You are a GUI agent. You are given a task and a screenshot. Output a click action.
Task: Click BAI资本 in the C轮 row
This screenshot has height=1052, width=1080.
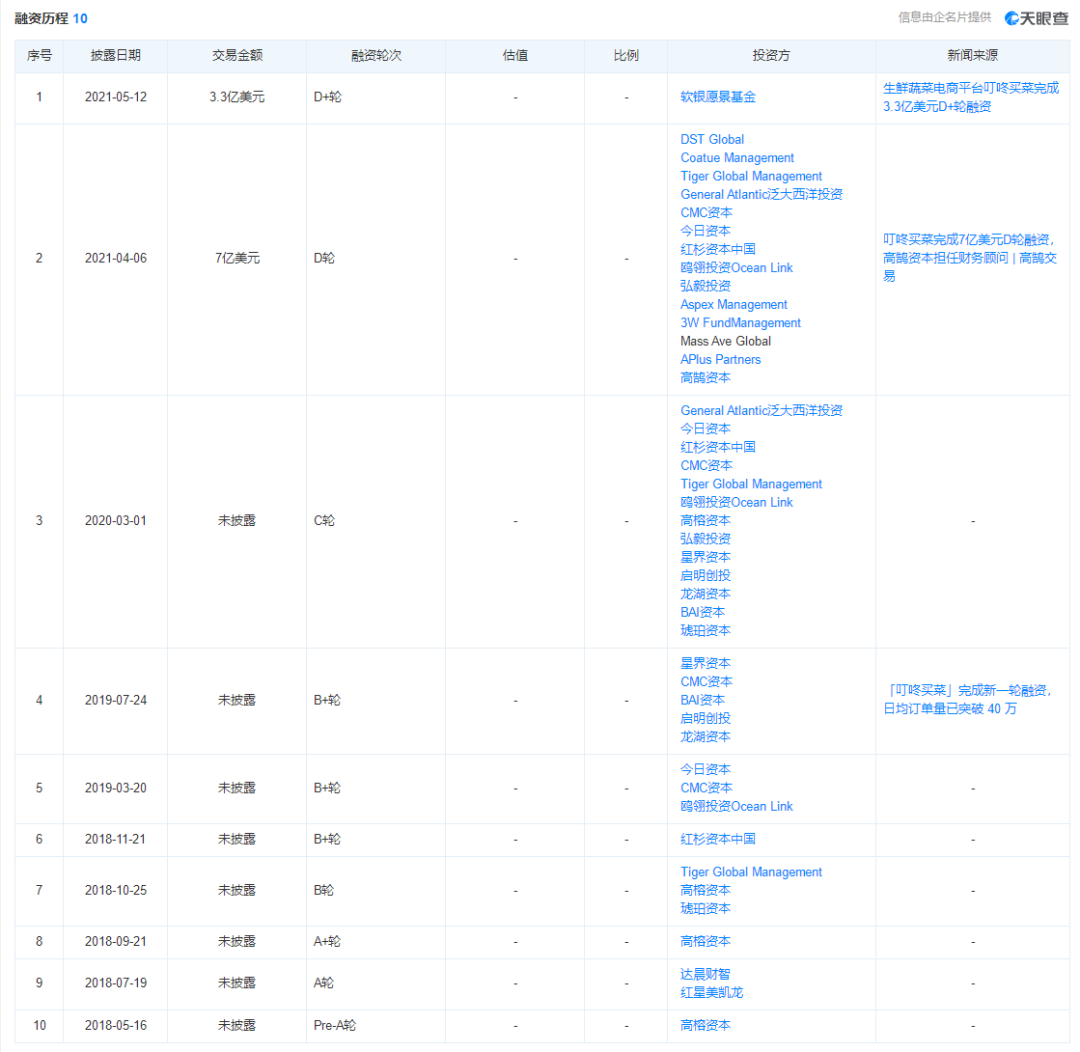pyautogui.click(x=703, y=612)
